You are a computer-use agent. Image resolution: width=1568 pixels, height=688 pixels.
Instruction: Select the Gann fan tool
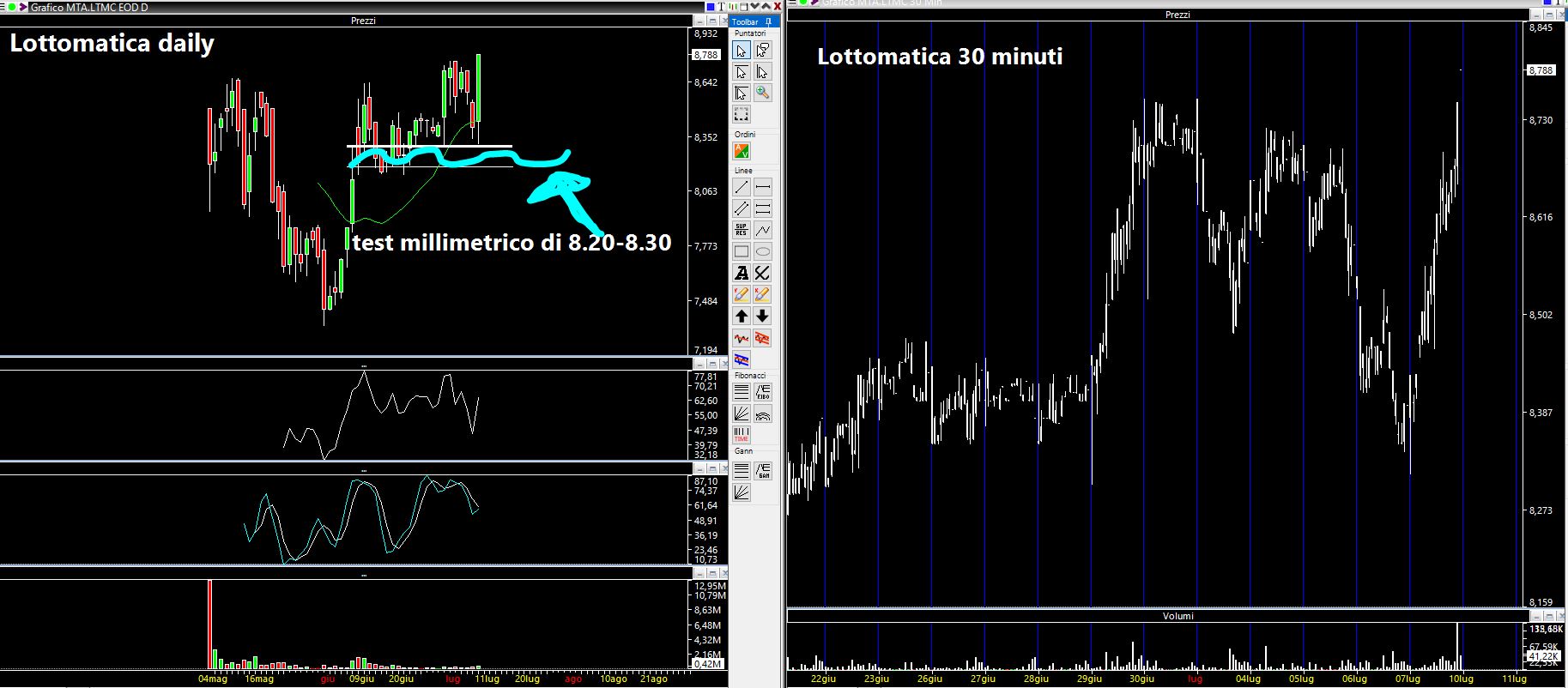click(742, 492)
